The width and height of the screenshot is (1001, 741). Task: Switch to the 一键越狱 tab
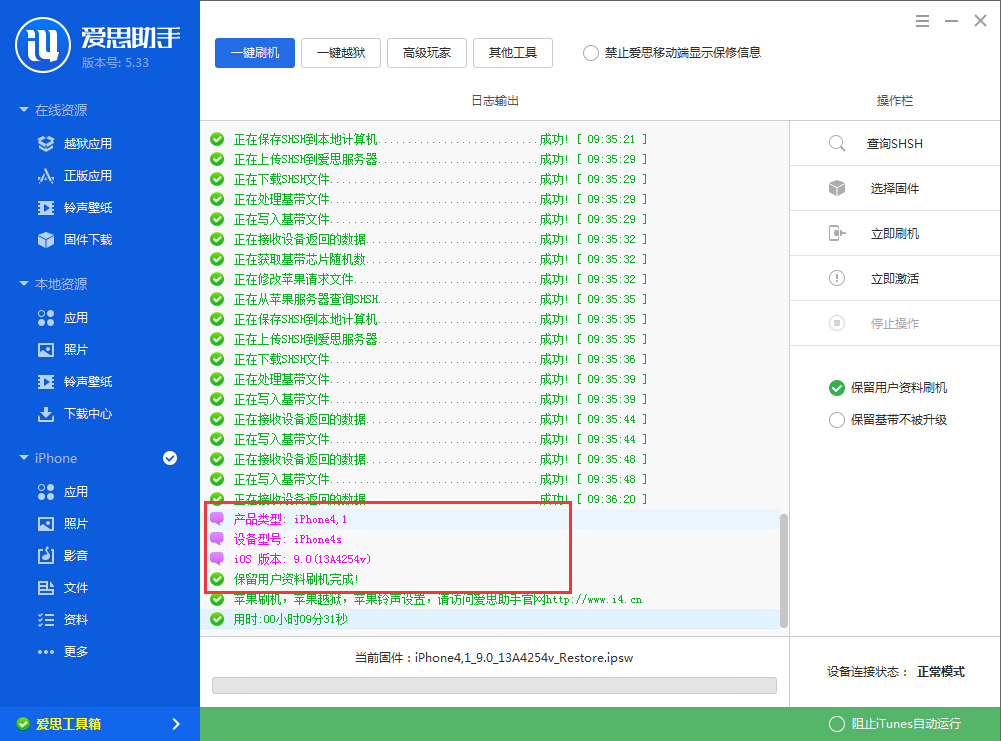coord(342,53)
